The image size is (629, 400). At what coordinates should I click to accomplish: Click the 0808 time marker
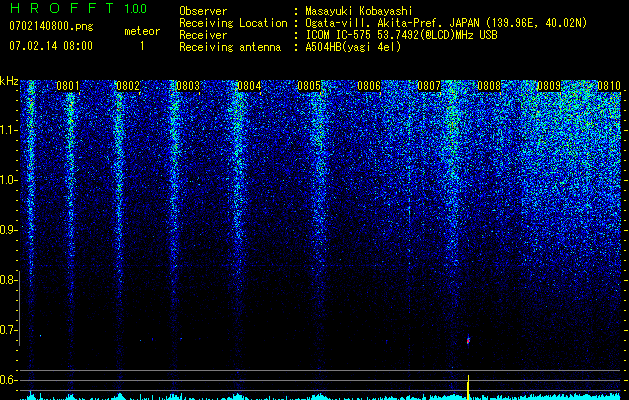click(489, 86)
